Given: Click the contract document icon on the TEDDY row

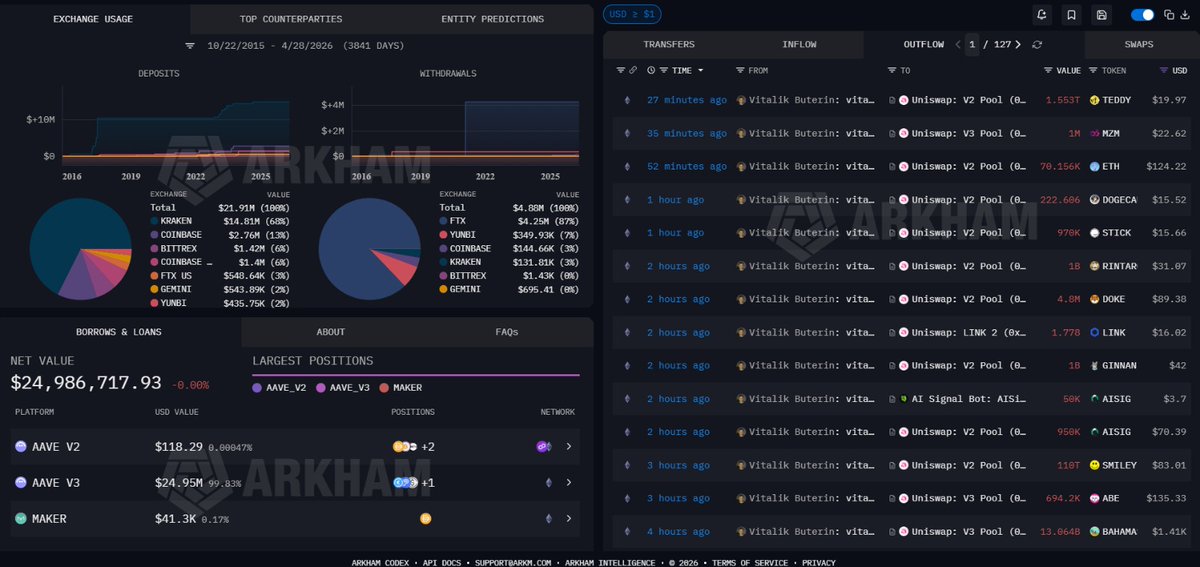Looking at the screenshot, I should coord(892,100).
